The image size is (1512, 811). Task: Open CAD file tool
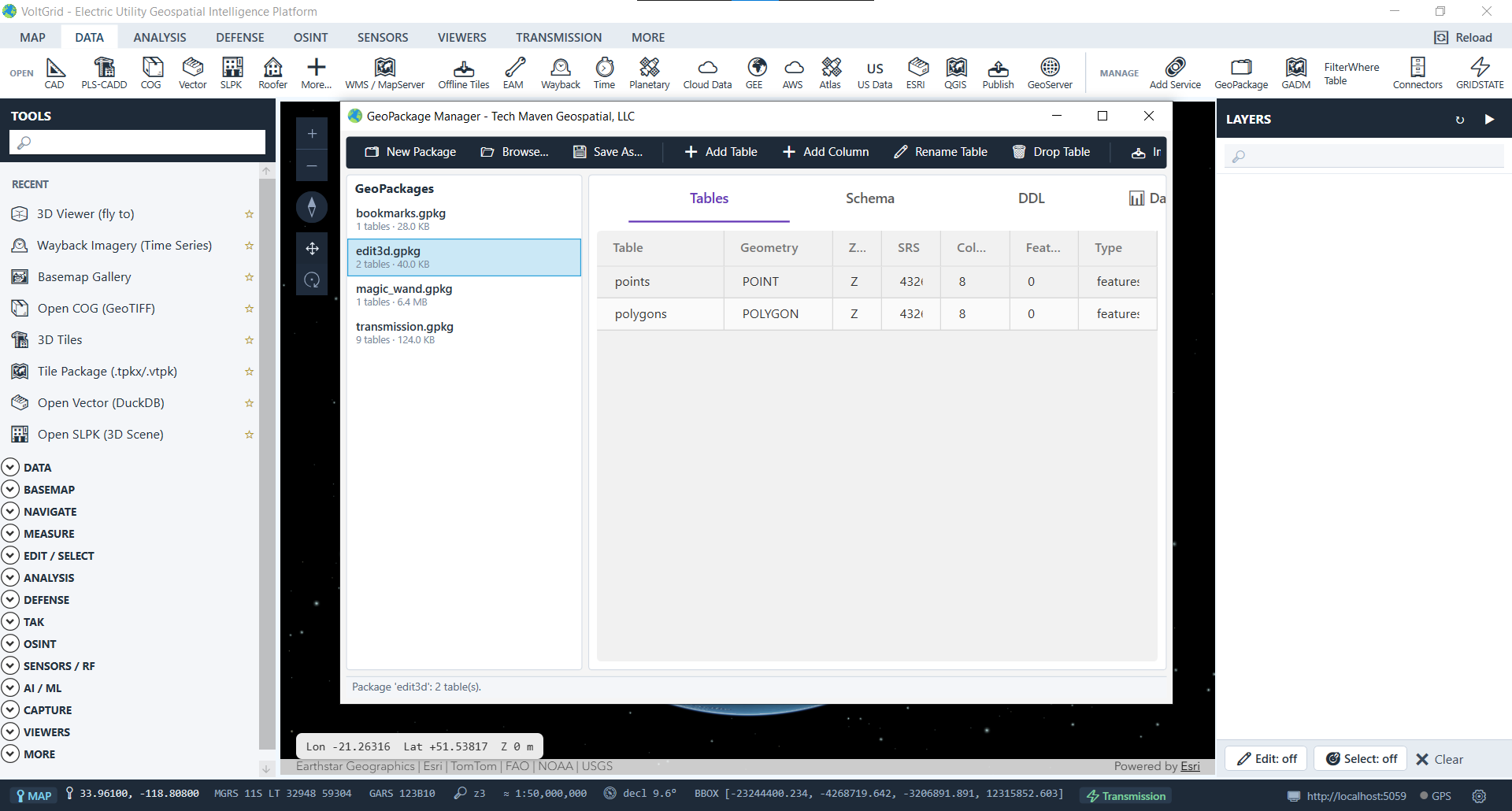pos(54,73)
